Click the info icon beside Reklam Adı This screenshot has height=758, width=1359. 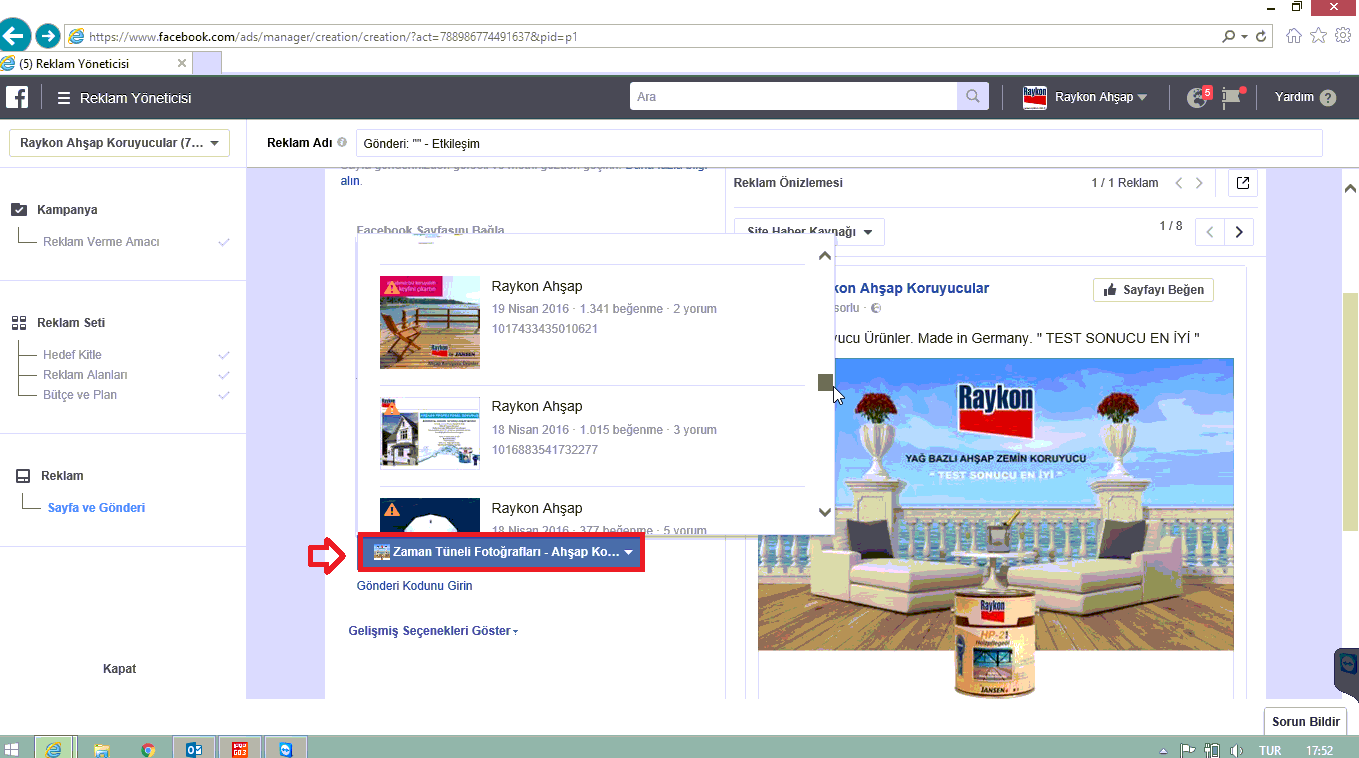[342, 143]
